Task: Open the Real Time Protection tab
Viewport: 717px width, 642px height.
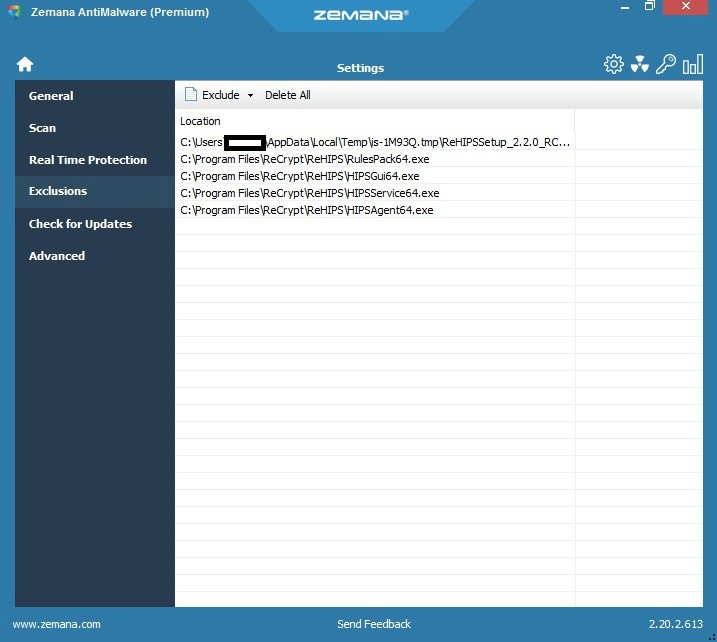Action: tap(95, 160)
